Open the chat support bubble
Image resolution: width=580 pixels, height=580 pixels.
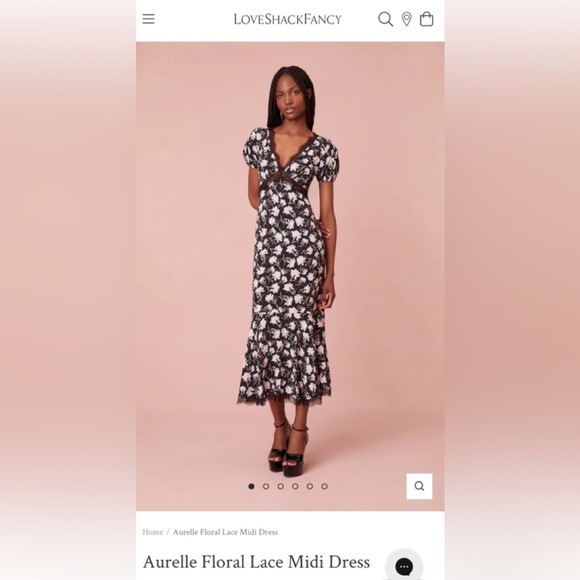tap(404, 566)
